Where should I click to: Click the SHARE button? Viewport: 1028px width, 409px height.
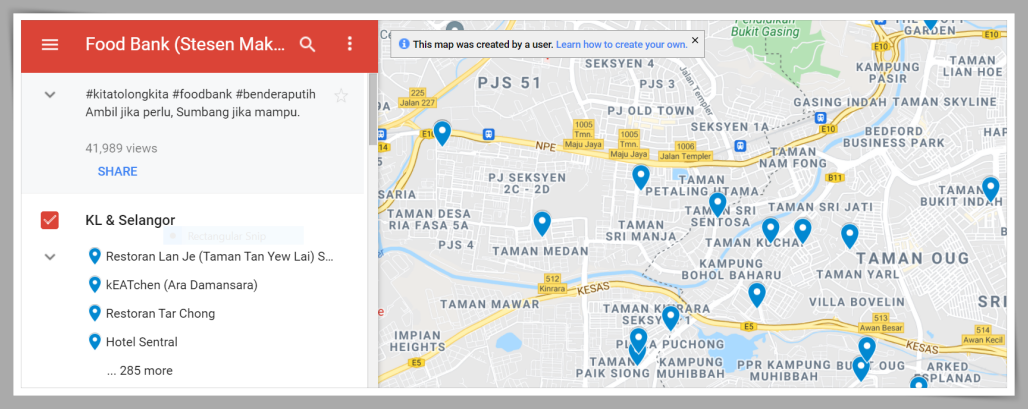[117, 171]
